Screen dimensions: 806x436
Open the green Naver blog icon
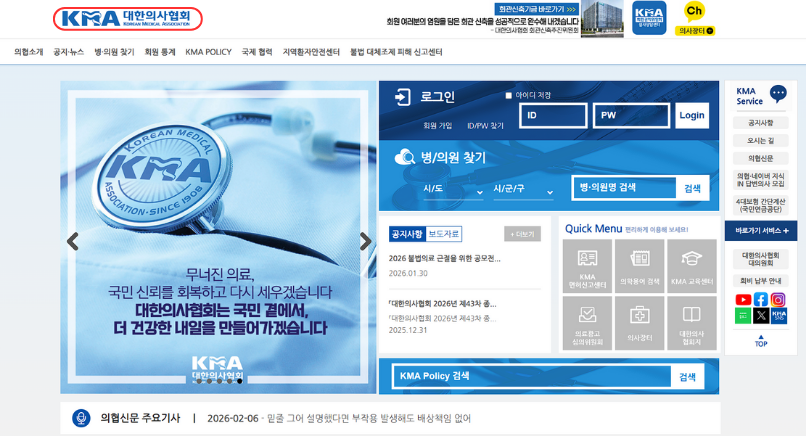(743, 316)
